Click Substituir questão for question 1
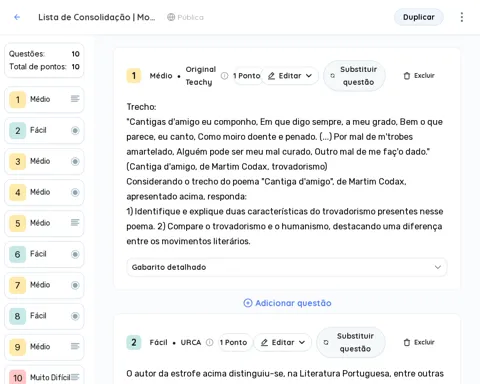Image resolution: width=480 pixels, height=384 pixels. click(354, 76)
